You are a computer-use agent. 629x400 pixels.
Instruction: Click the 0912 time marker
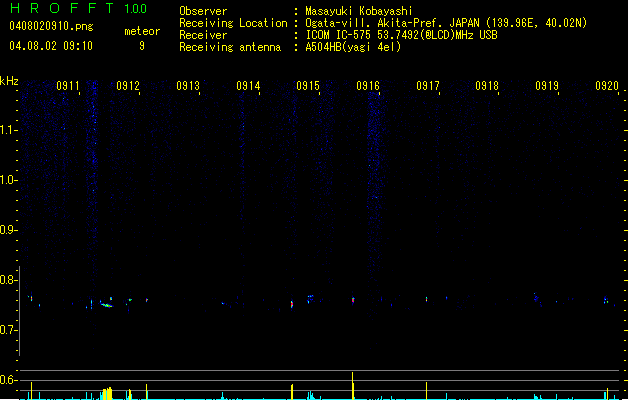pos(128,86)
